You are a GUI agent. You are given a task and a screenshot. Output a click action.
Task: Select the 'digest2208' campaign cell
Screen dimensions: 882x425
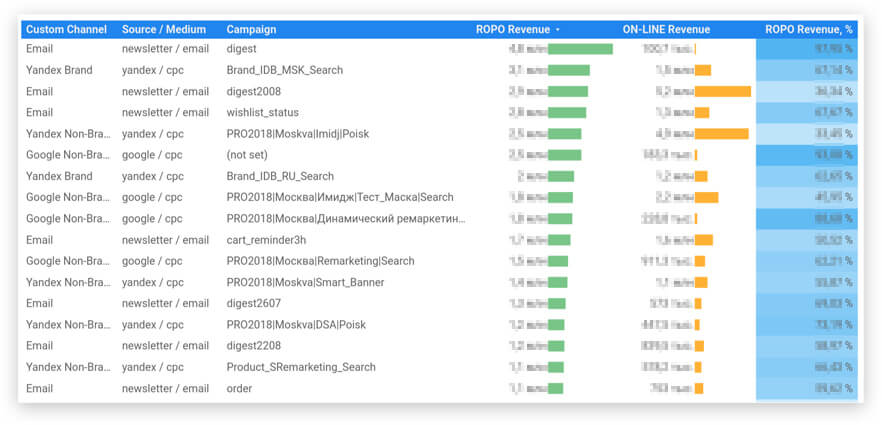[254, 346]
